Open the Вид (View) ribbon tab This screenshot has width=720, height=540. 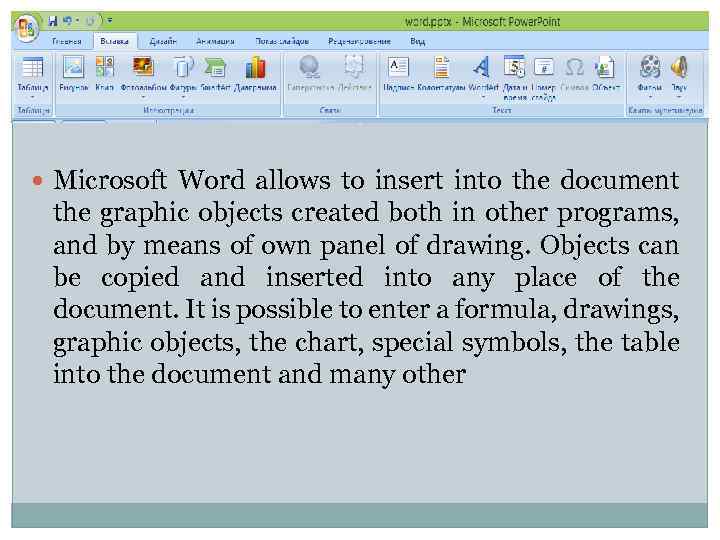pos(417,41)
